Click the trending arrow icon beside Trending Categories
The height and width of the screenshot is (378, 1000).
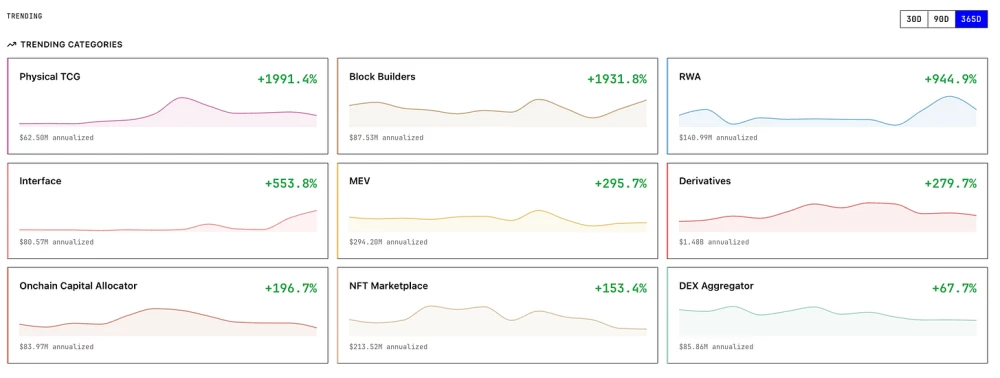[11, 45]
